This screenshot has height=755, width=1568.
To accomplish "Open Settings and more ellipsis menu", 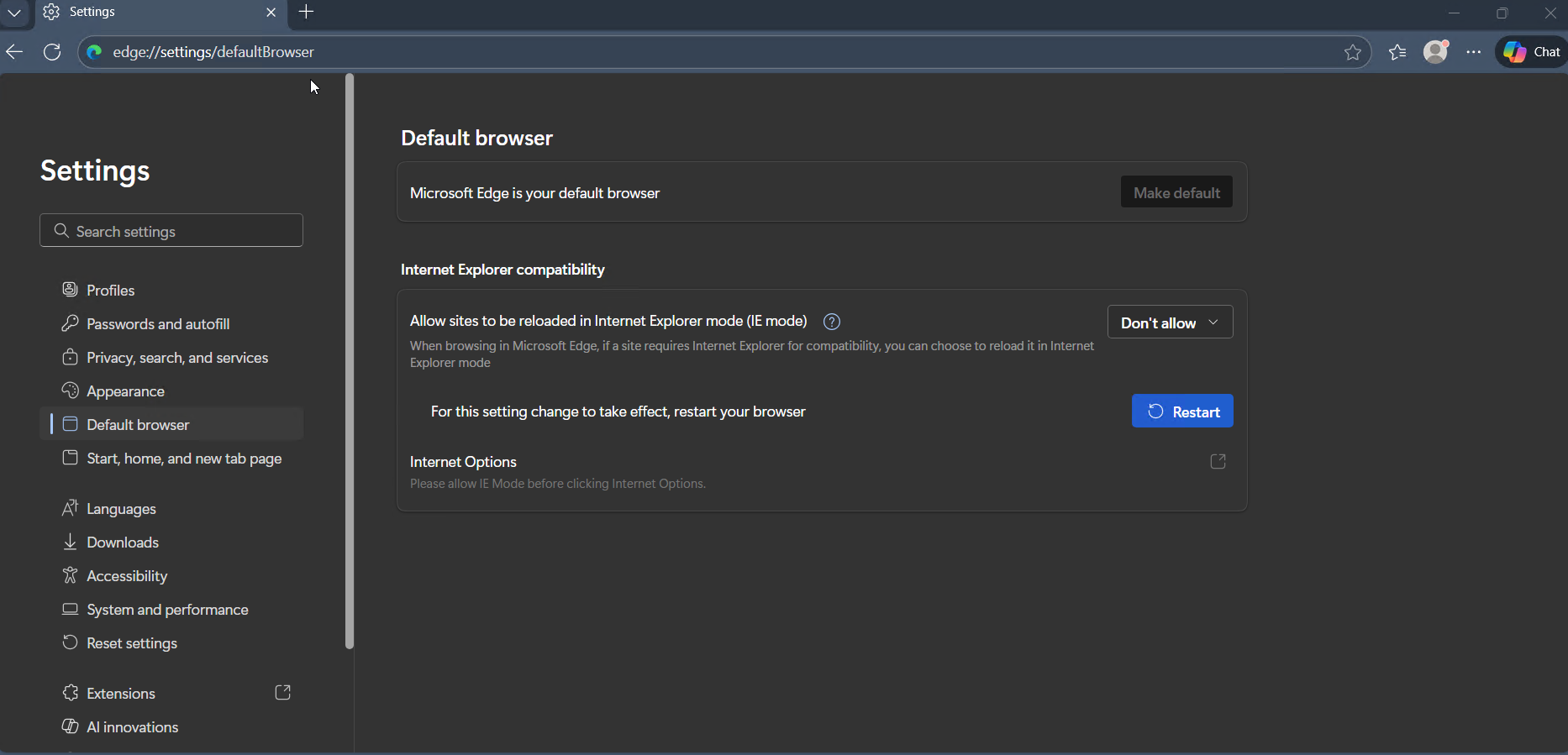I will [1474, 52].
